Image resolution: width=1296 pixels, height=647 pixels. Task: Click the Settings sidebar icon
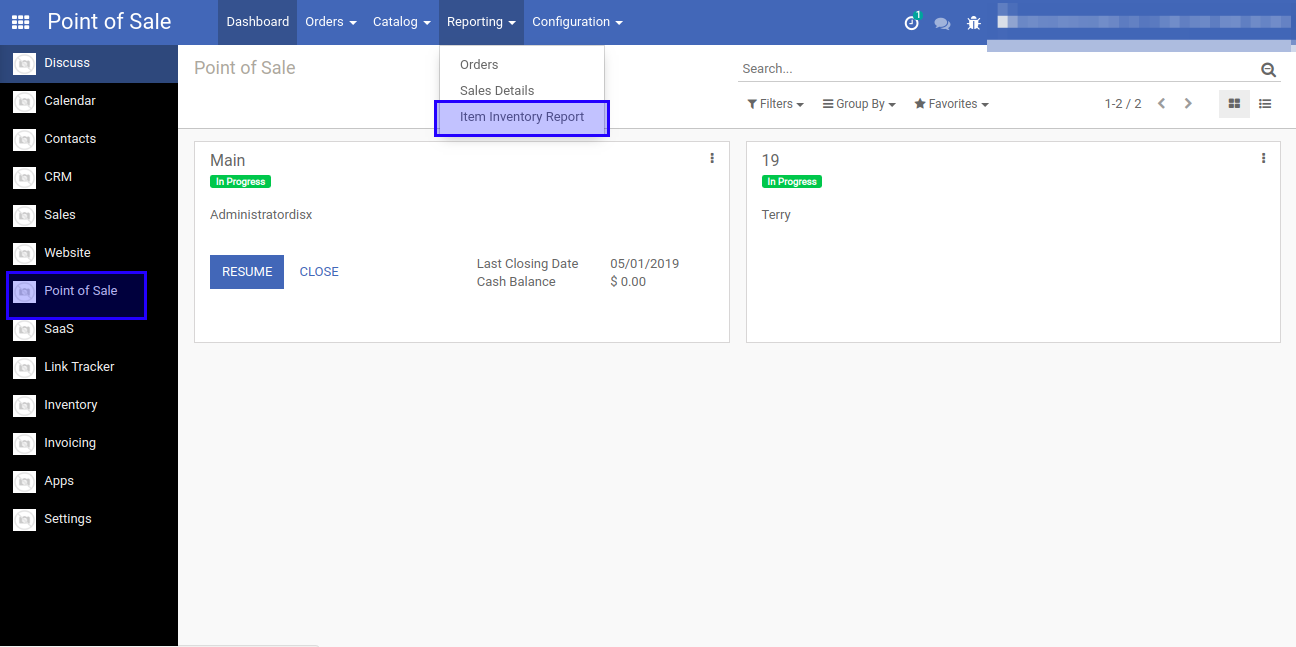25,519
